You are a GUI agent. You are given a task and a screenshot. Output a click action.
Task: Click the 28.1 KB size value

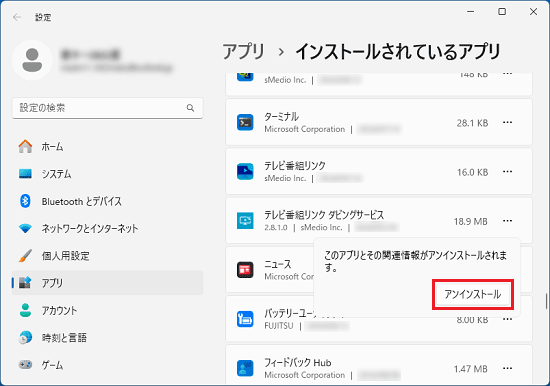(x=472, y=123)
